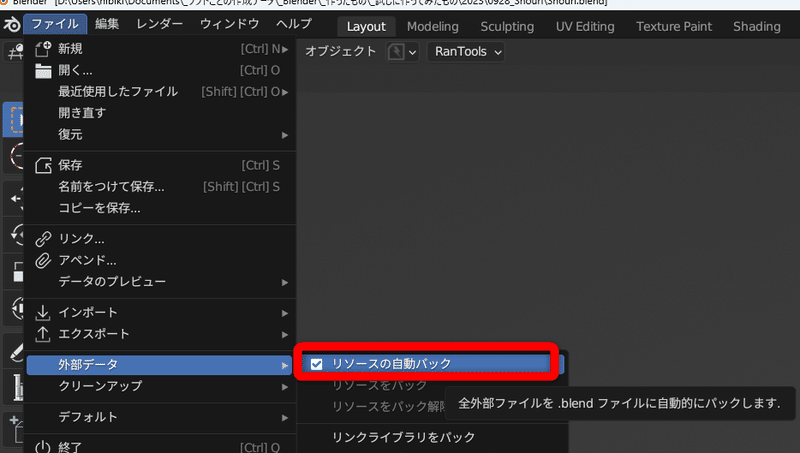The width and height of the screenshot is (800, 453).
Task: Choose 終了 menu entry
Action: click(159, 447)
